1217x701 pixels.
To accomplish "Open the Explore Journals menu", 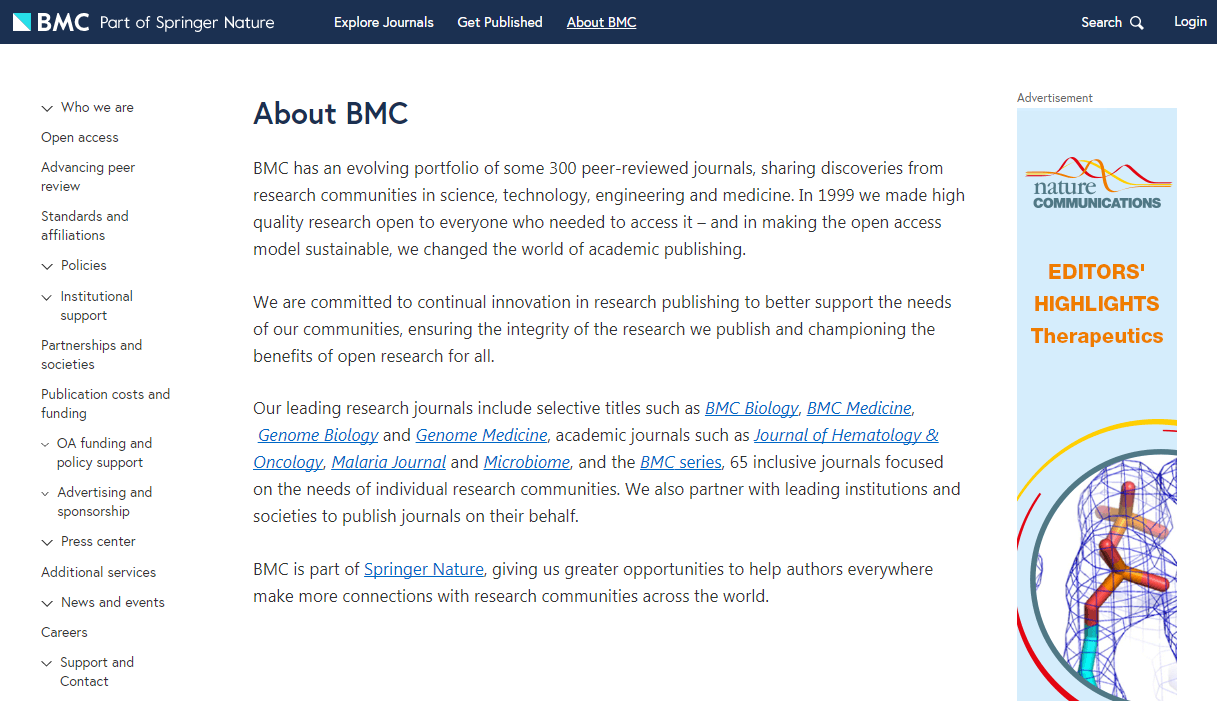I will pos(384,22).
